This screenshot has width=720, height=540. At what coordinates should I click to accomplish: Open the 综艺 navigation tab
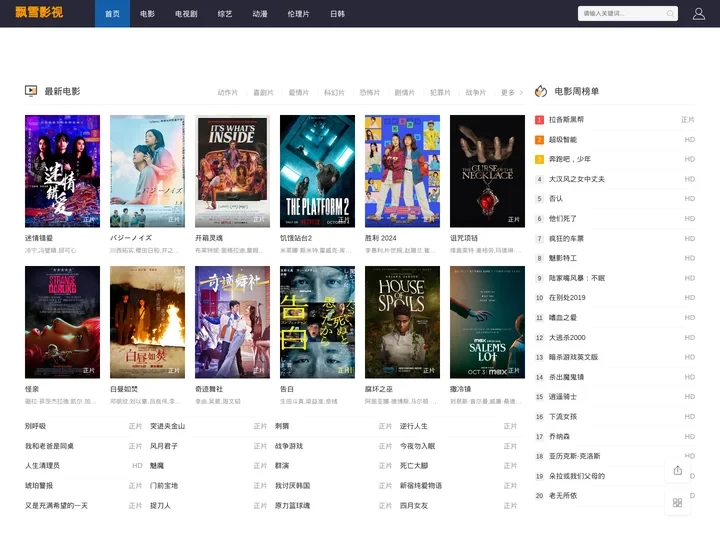(225, 14)
